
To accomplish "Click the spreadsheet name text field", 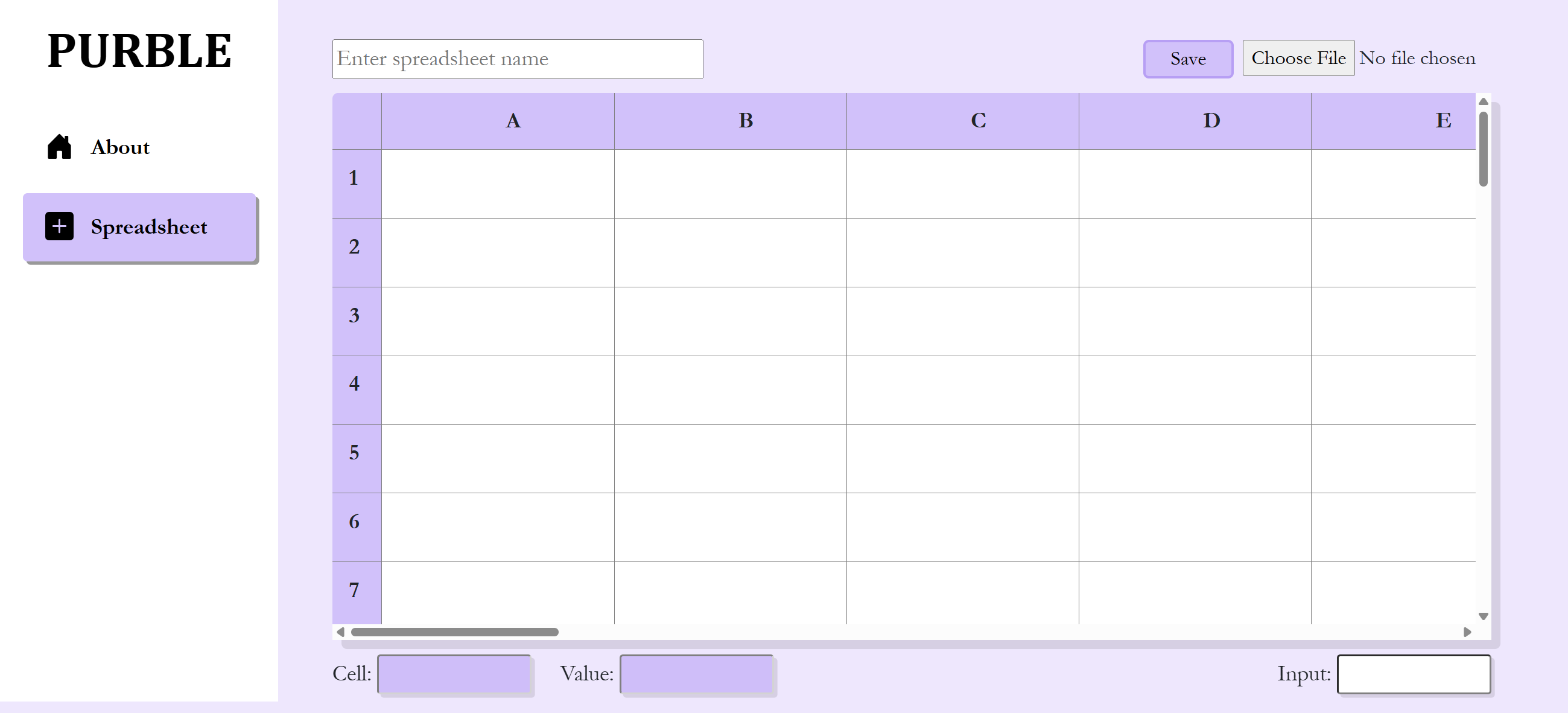I will click(x=518, y=59).
